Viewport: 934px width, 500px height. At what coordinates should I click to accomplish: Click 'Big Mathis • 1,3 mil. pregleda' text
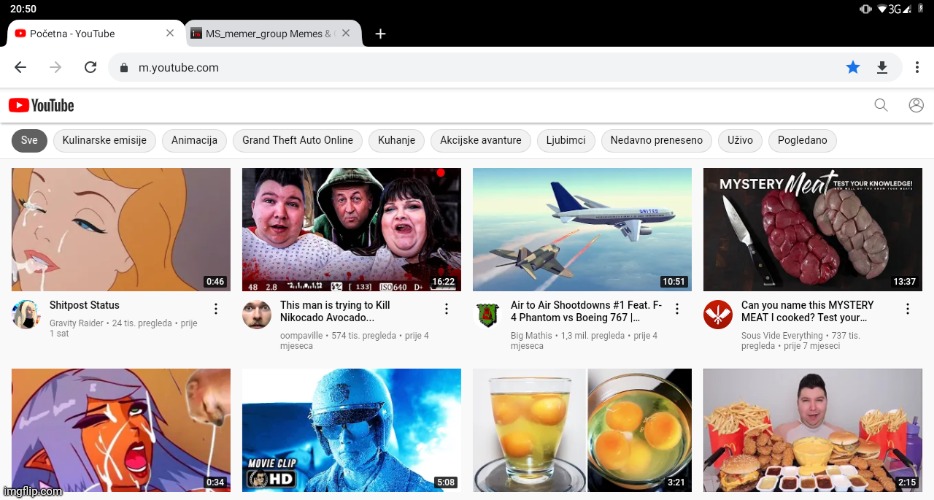point(567,336)
